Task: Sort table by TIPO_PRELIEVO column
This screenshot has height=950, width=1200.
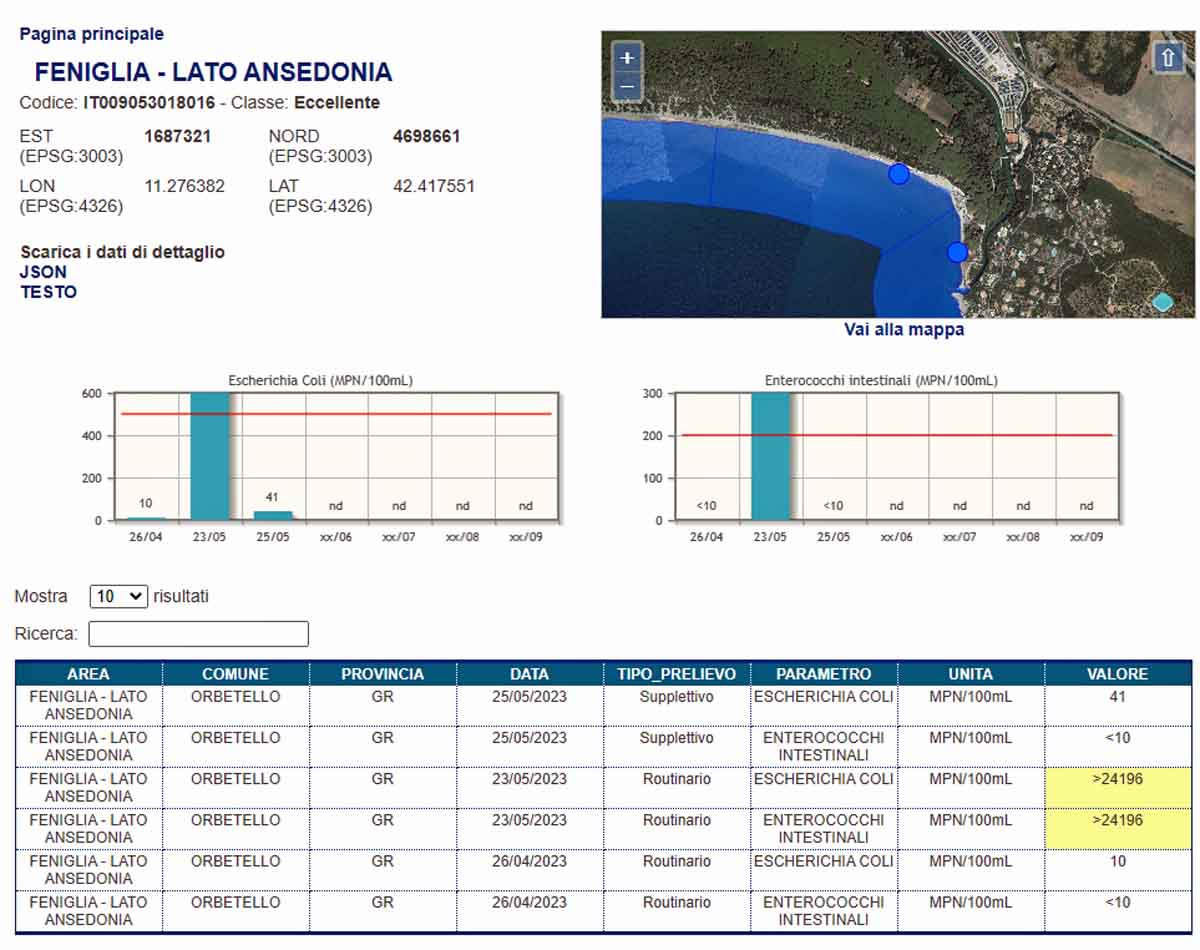Action: pos(676,674)
